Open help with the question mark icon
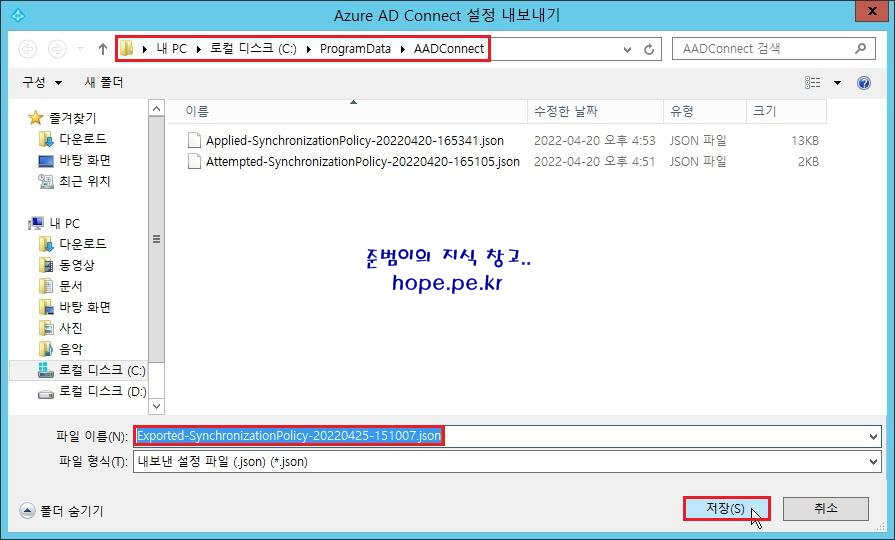This screenshot has width=895, height=540. (x=864, y=83)
